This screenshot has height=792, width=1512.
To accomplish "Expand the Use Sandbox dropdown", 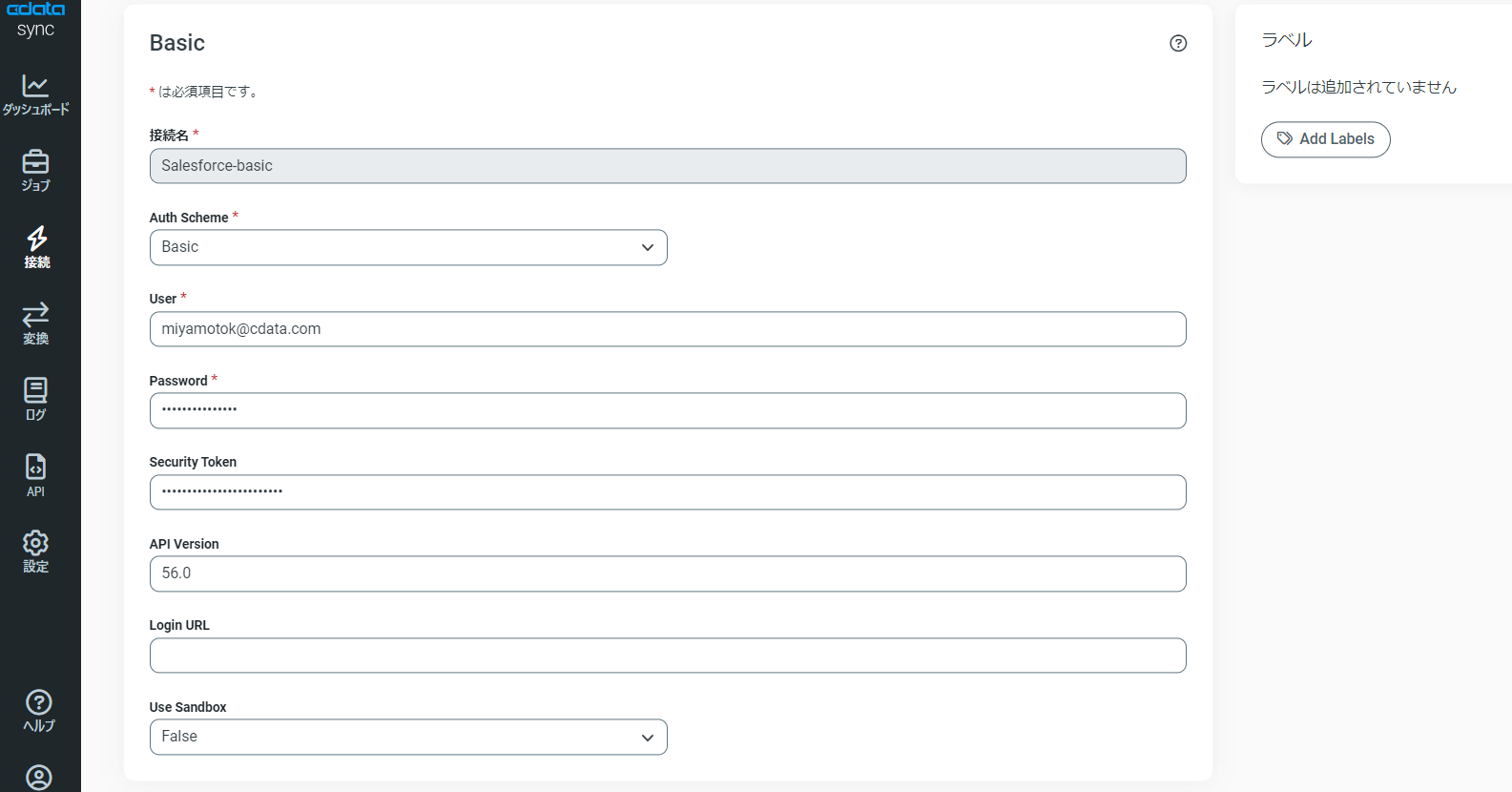I will pyautogui.click(x=408, y=737).
